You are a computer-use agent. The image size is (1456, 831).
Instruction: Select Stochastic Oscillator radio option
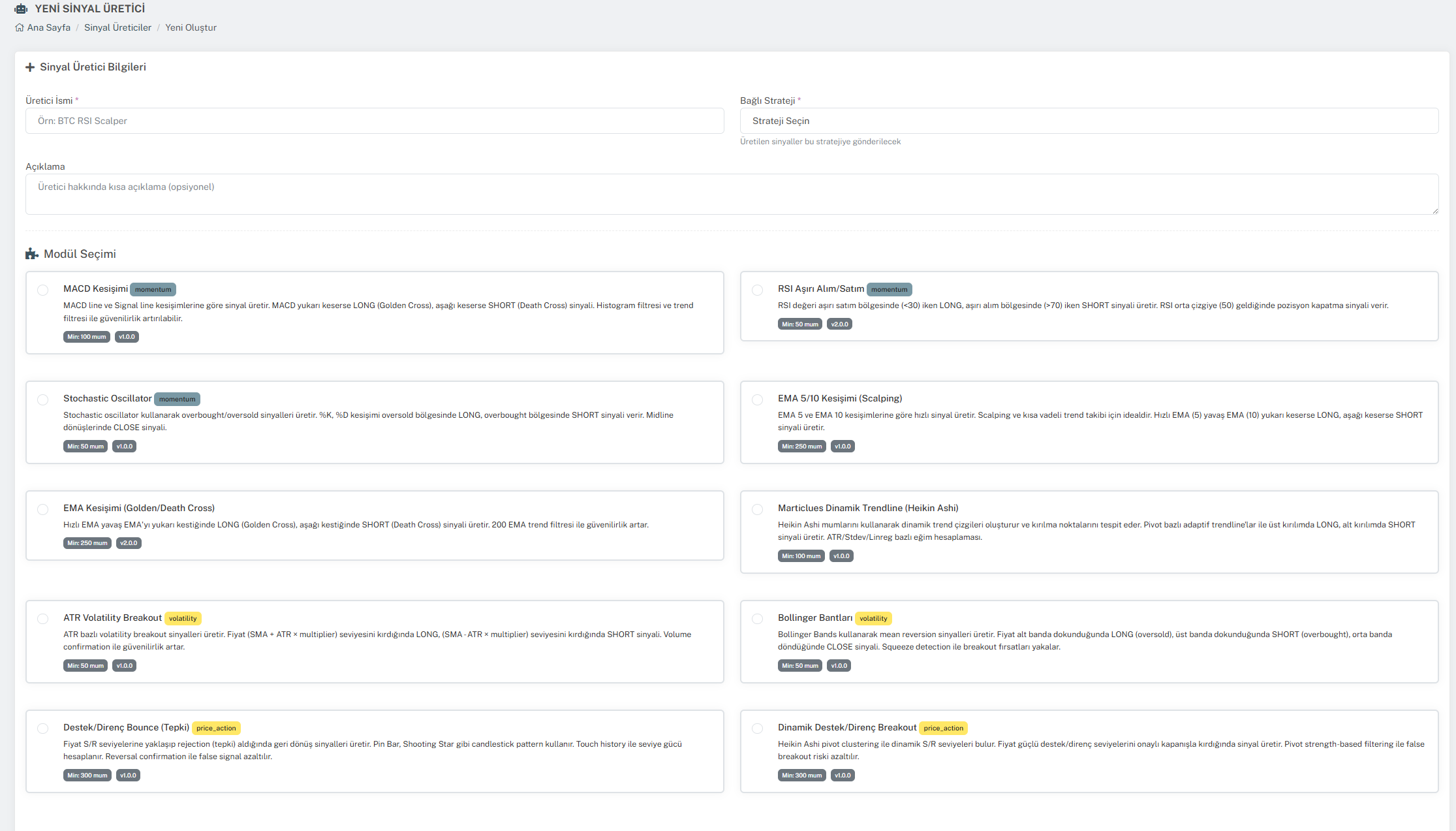[x=43, y=400]
